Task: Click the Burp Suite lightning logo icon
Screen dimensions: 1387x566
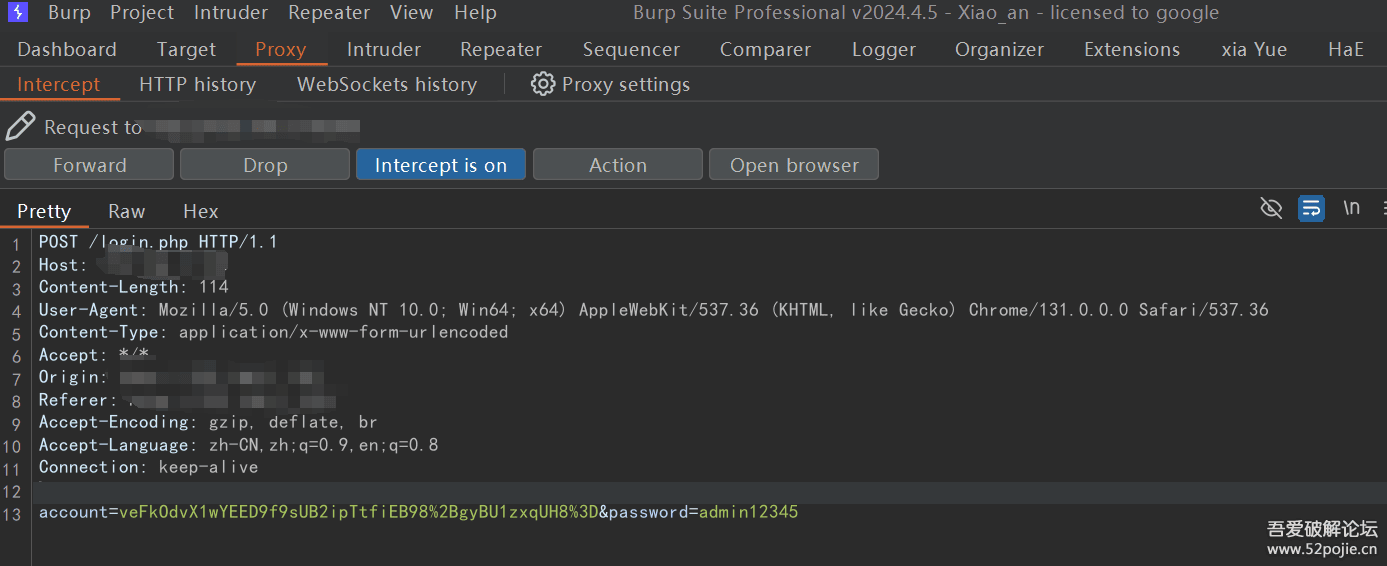Action: (x=18, y=13)
